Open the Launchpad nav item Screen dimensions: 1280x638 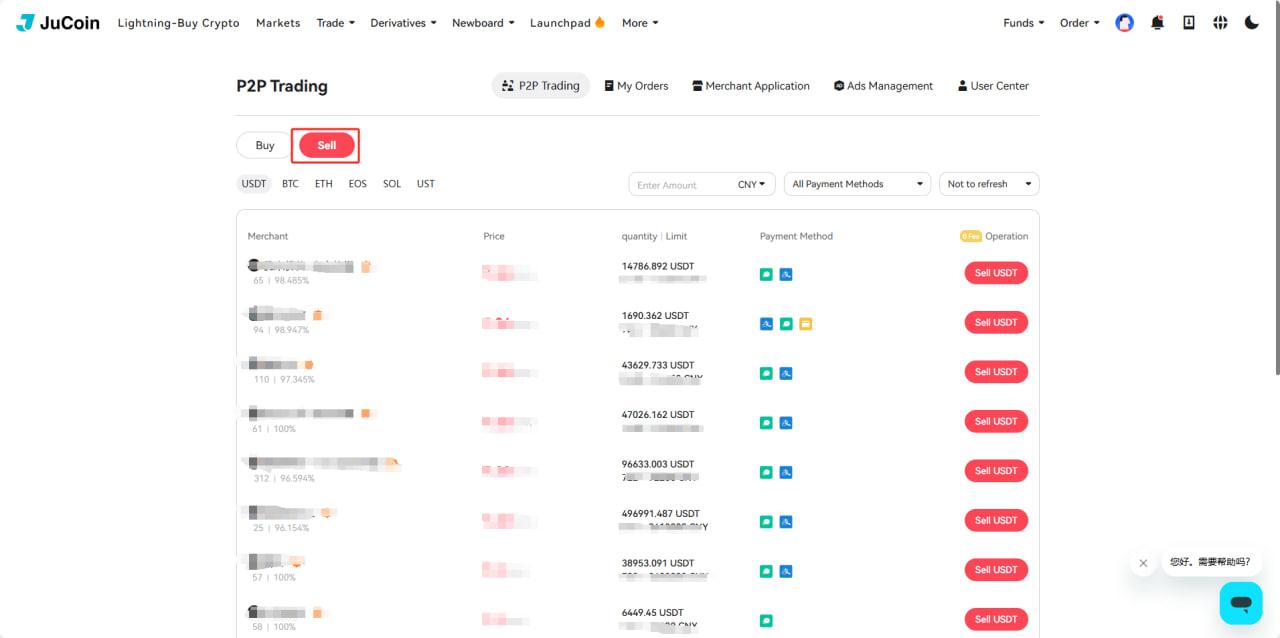point(567,23)
